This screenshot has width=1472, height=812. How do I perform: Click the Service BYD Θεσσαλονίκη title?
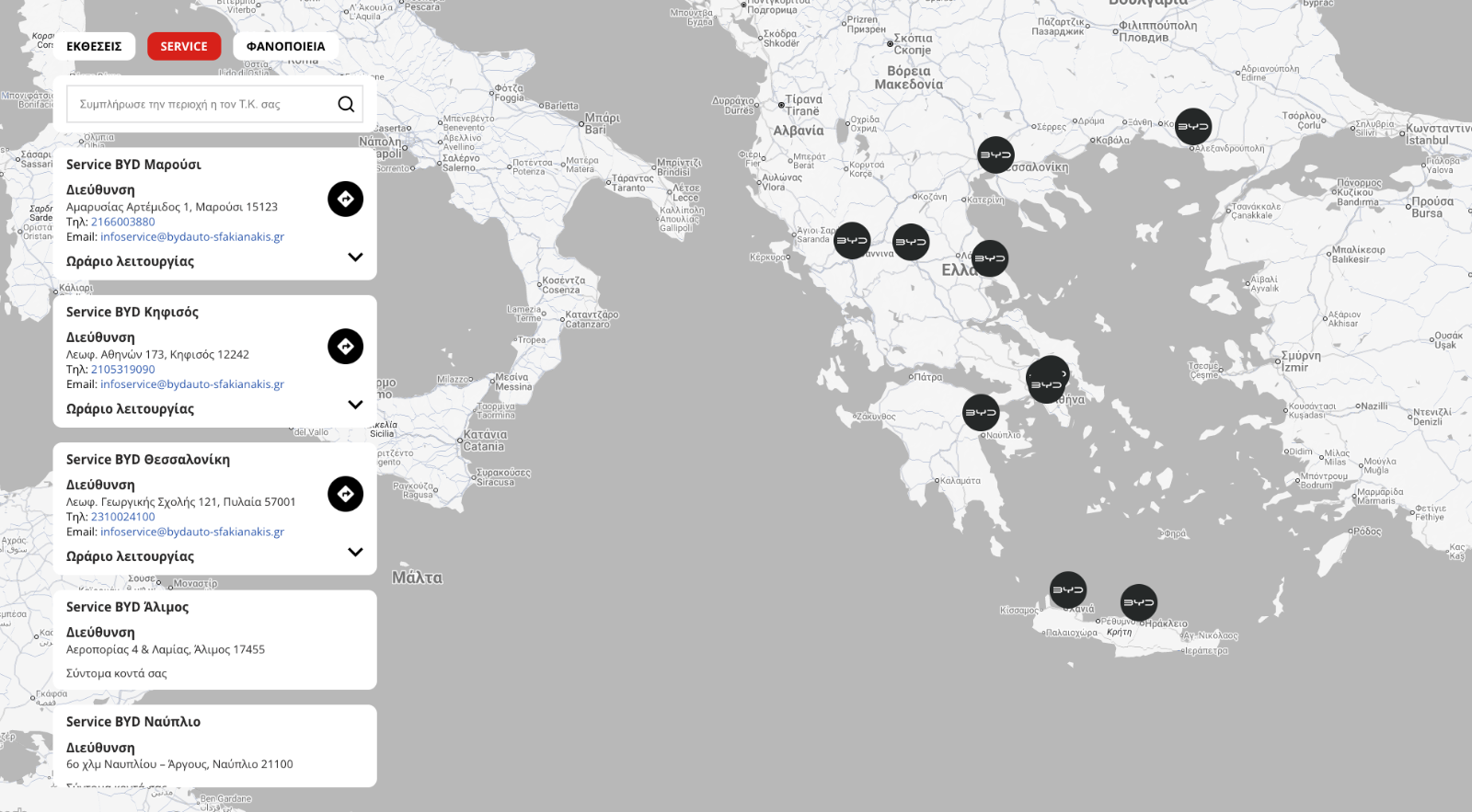tap(148, 460)
